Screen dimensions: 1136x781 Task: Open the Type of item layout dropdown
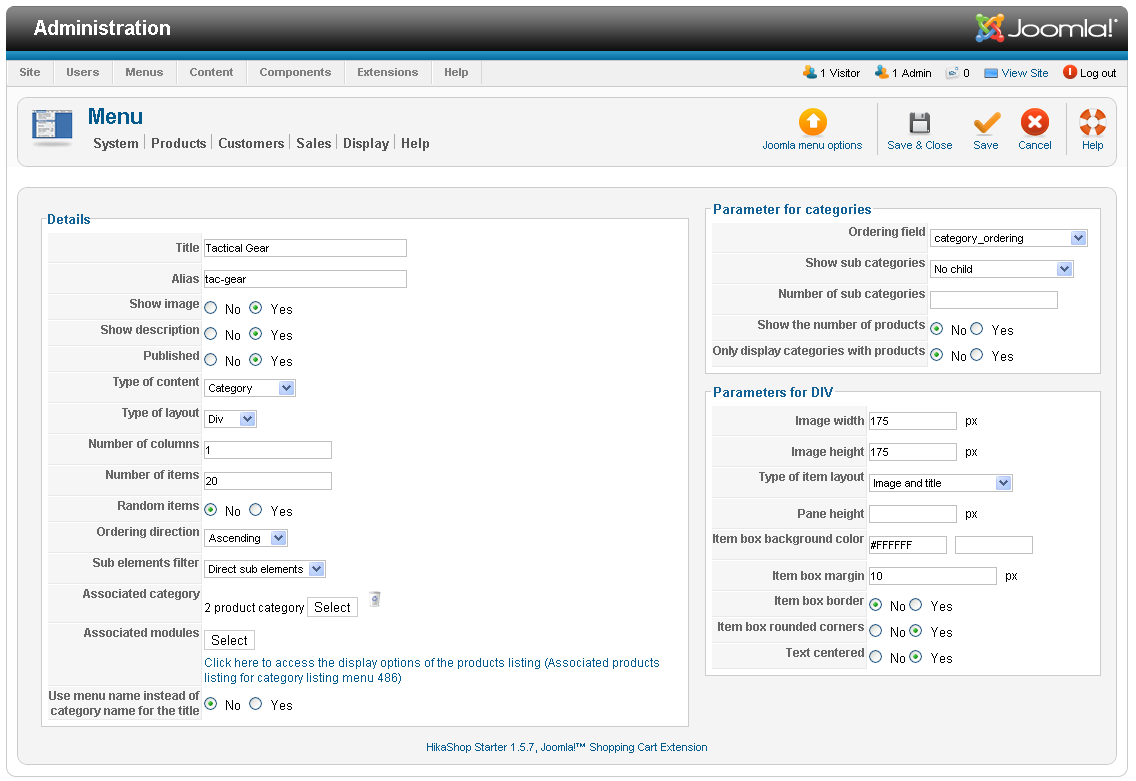(940, 483)
